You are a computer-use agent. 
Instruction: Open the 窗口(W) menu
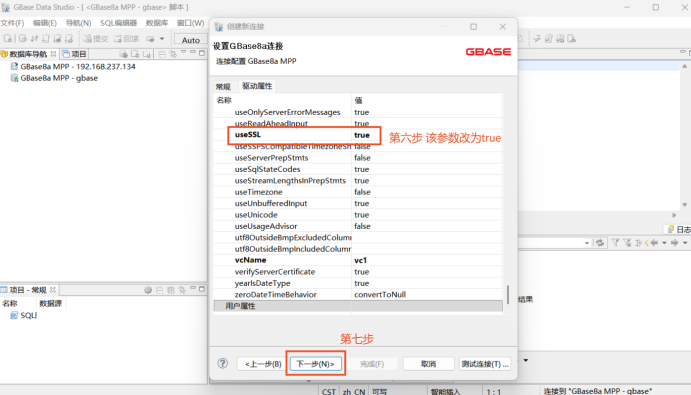click(x=190, y=23)
